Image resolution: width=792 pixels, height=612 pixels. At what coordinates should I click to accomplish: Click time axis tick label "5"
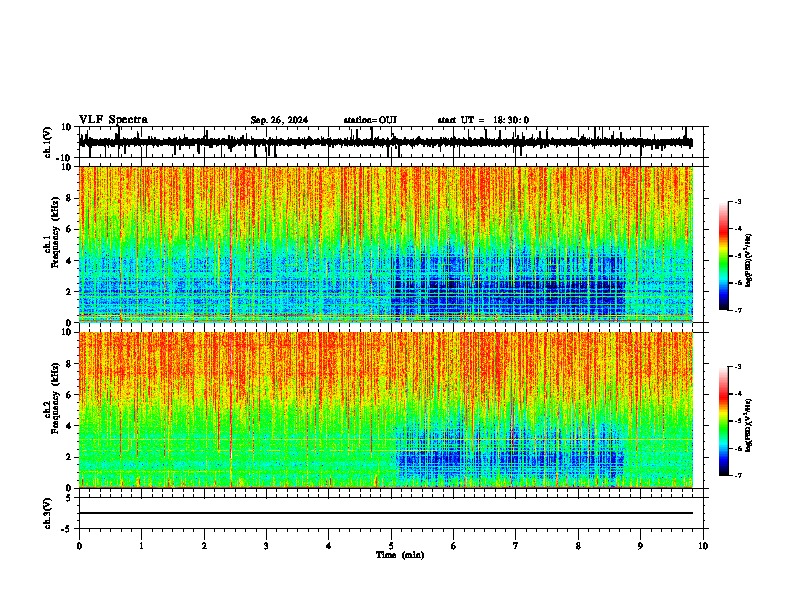coord(391,546)
